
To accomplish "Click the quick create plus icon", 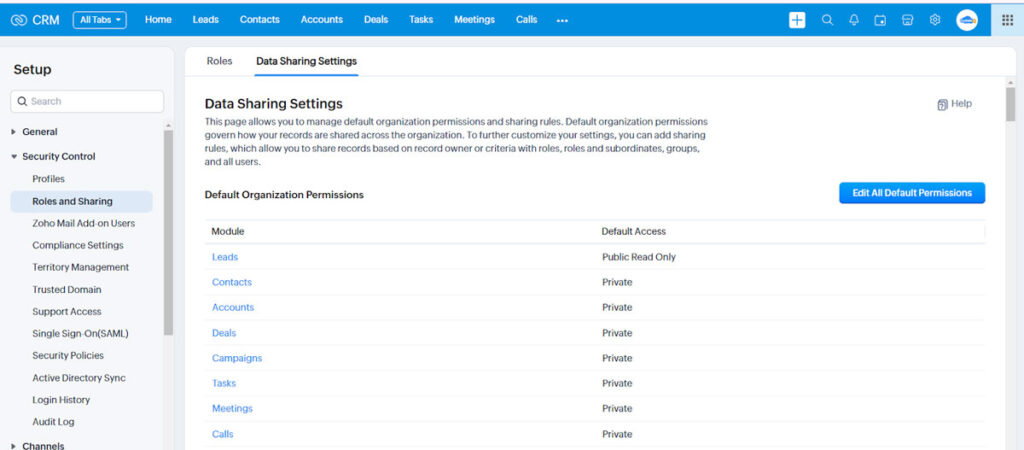I will pyautogui.click(x=797, y=20).
